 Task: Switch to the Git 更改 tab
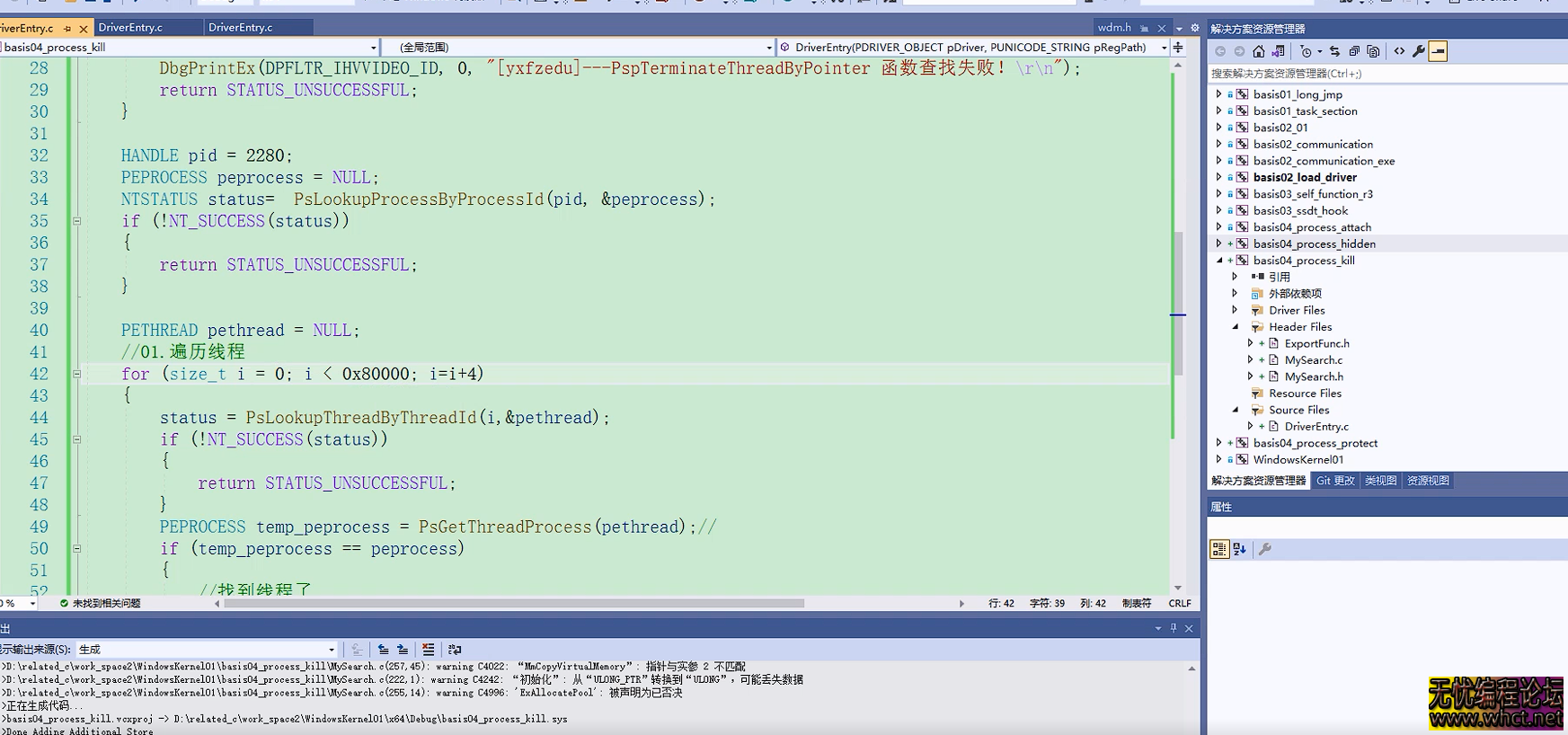pyautogui.click(x=1334, y=481)
